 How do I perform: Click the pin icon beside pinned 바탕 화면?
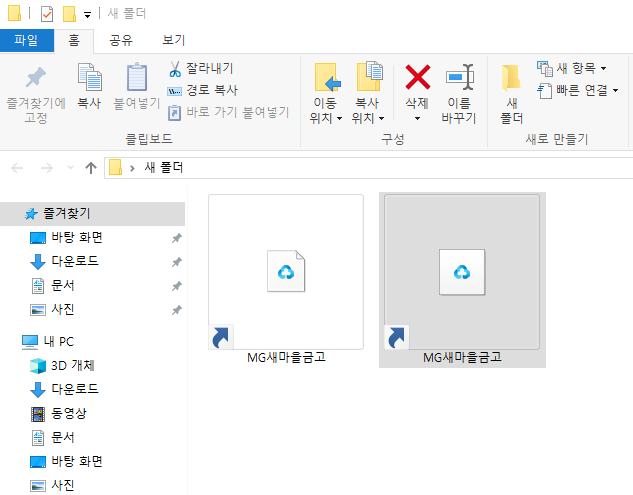tap(176, 238)
